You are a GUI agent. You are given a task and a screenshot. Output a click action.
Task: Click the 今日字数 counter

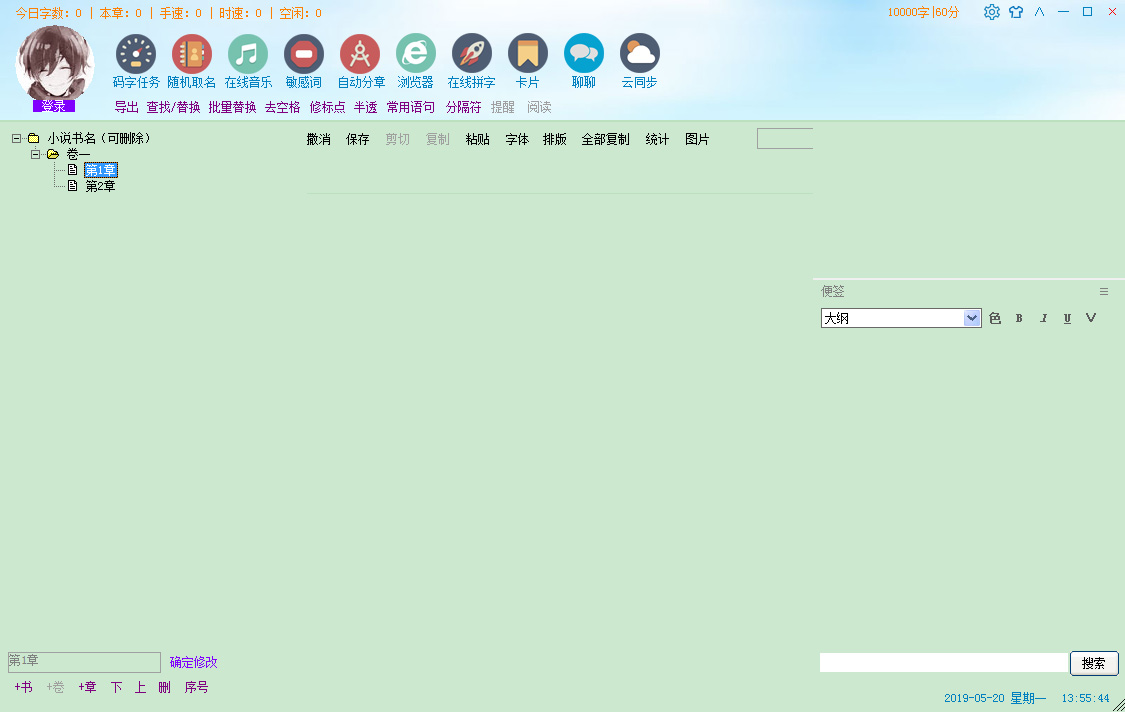click(49, 13)
